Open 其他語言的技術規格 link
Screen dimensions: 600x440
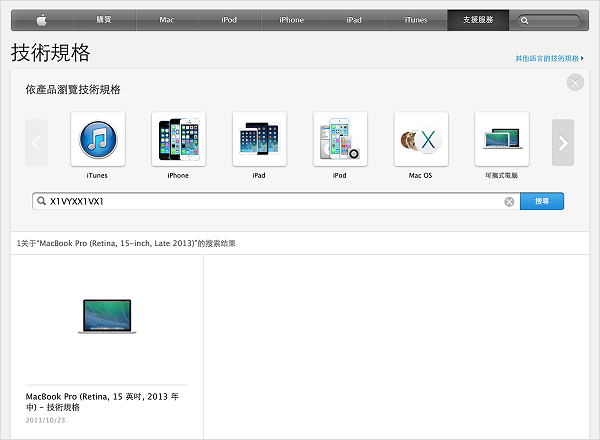click(x=549, y=58)
